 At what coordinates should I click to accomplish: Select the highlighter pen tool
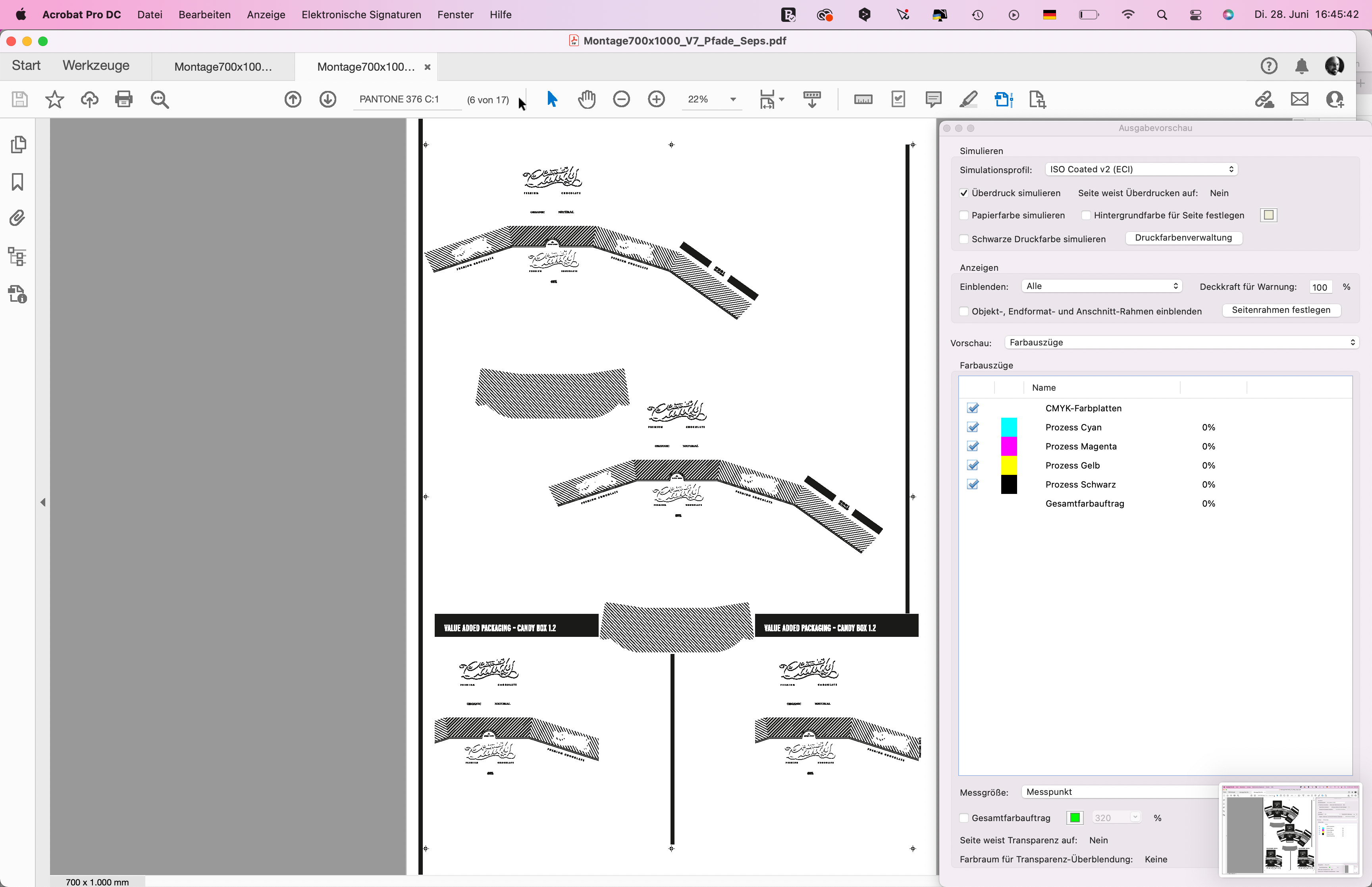click(x=968, y=99)
